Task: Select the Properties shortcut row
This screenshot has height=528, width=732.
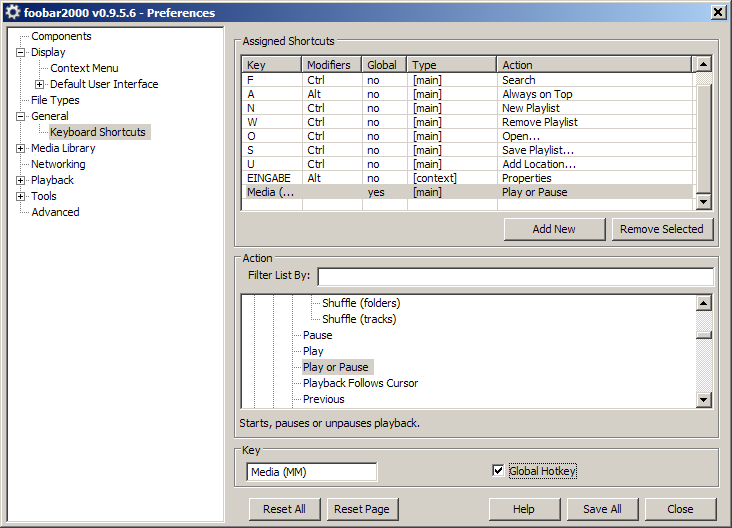Action: 468,178
